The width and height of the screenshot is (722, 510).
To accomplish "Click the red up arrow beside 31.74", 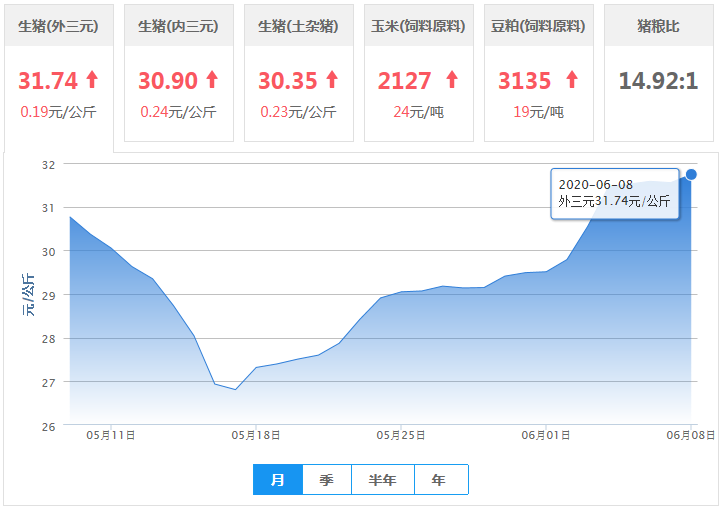I will [x=92, y=80].
